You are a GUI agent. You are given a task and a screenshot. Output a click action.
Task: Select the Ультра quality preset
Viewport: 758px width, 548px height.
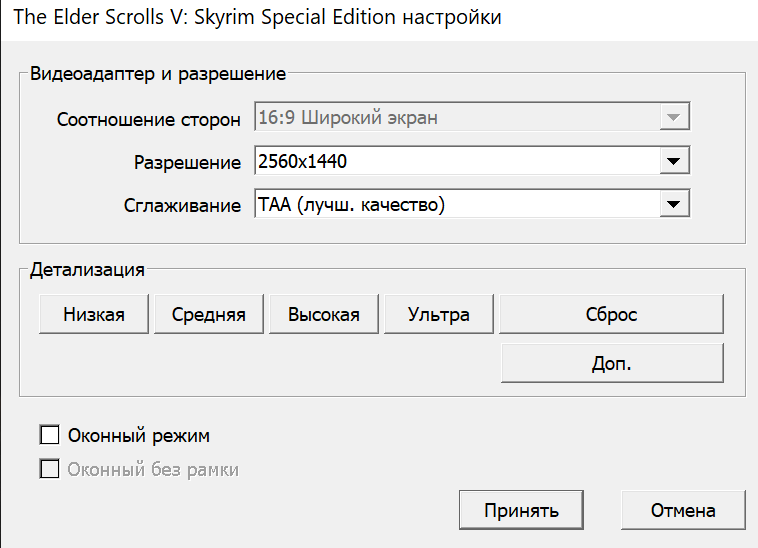(438, 314)
